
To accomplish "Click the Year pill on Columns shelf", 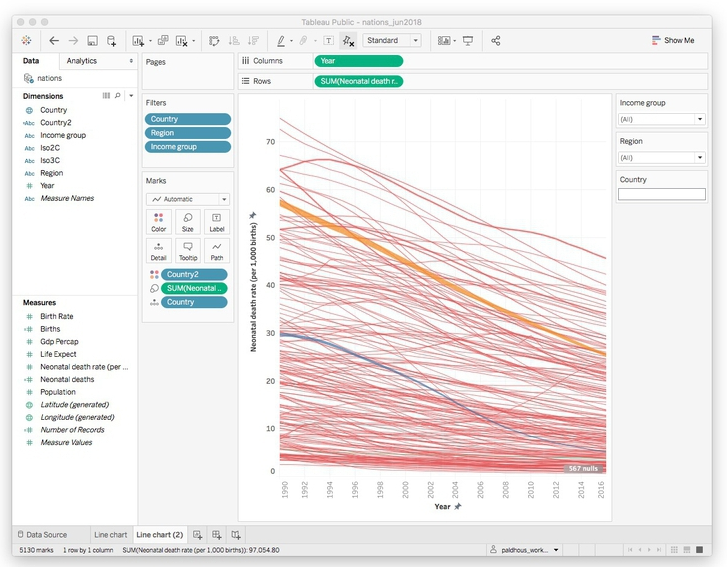I will [358, 61].
